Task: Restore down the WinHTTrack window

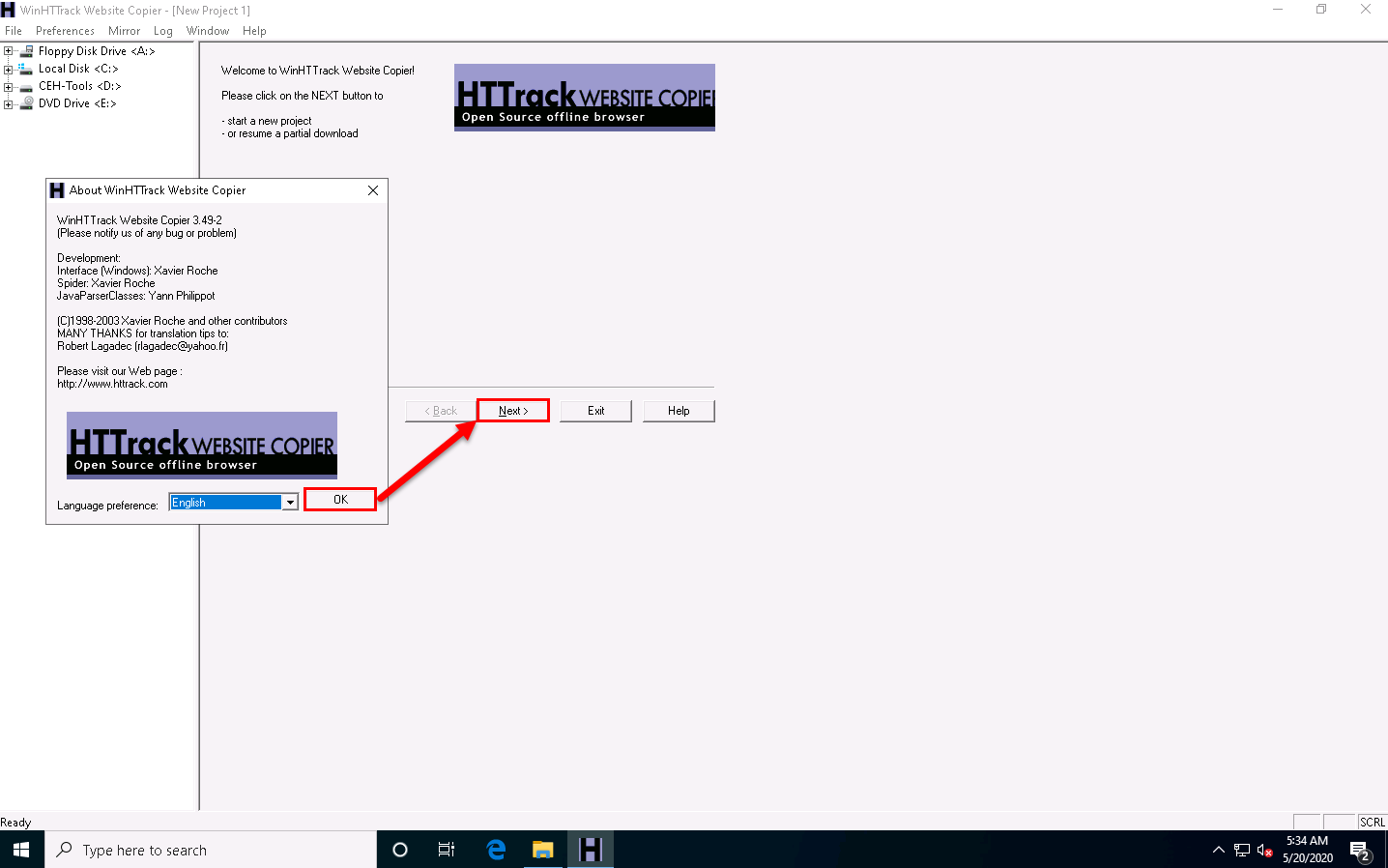Action: (1321, 10)
